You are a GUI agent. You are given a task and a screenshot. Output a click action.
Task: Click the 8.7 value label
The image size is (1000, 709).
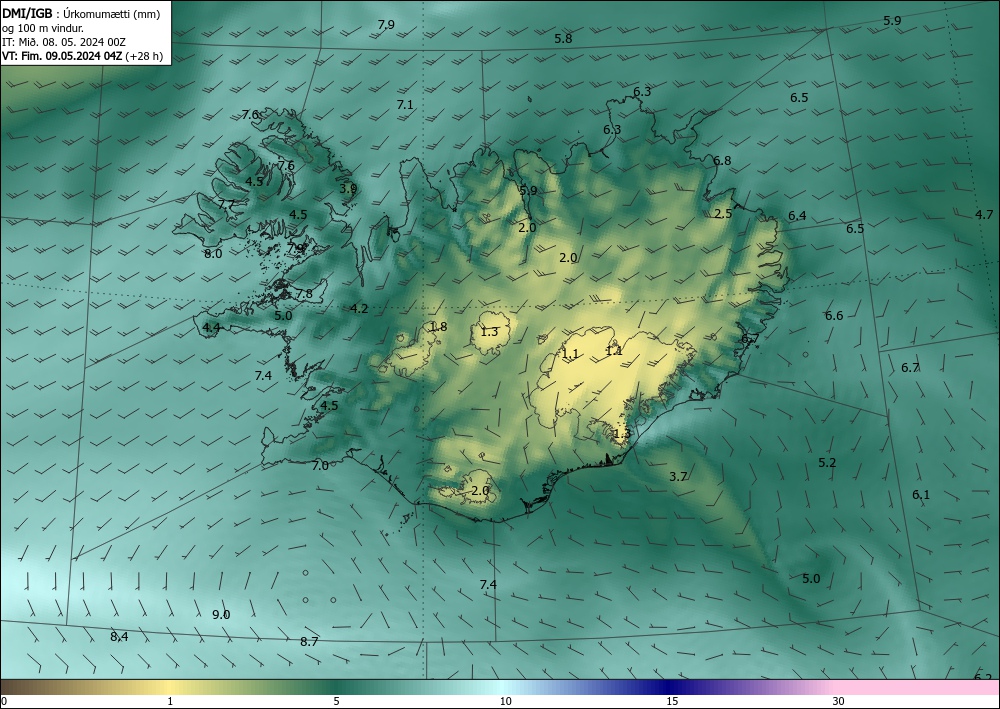(x=309, y=641)
